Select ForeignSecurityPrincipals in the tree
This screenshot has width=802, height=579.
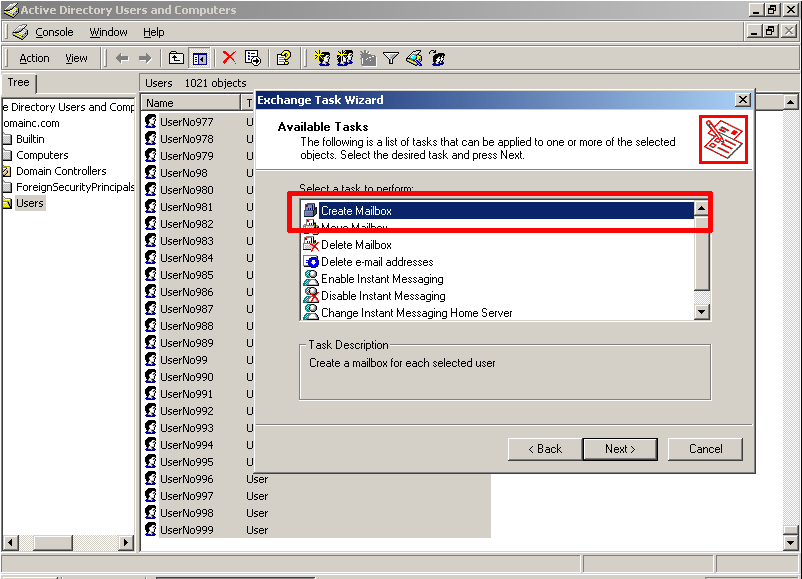pos(75,187)
